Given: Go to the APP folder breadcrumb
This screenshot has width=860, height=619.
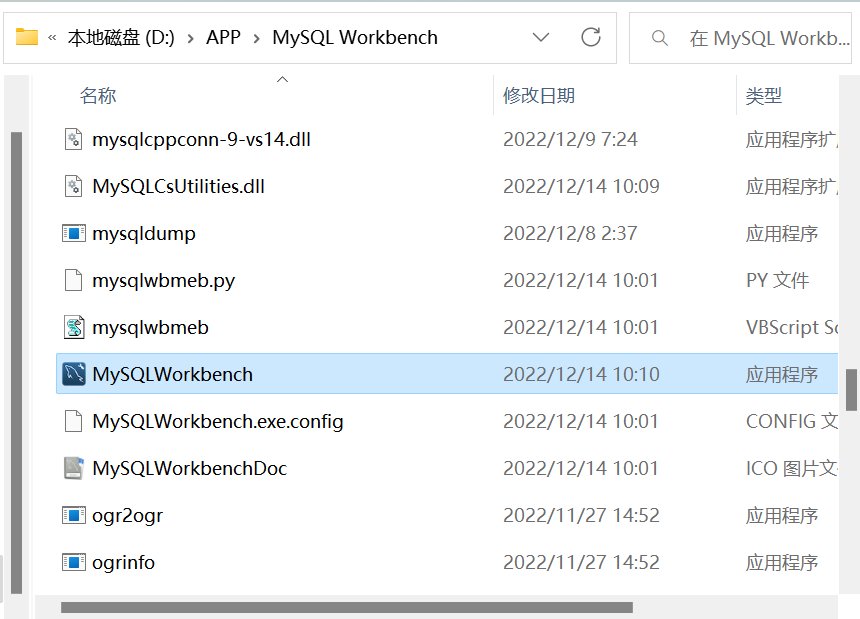Looking at the screenshot, I should 223,37.
